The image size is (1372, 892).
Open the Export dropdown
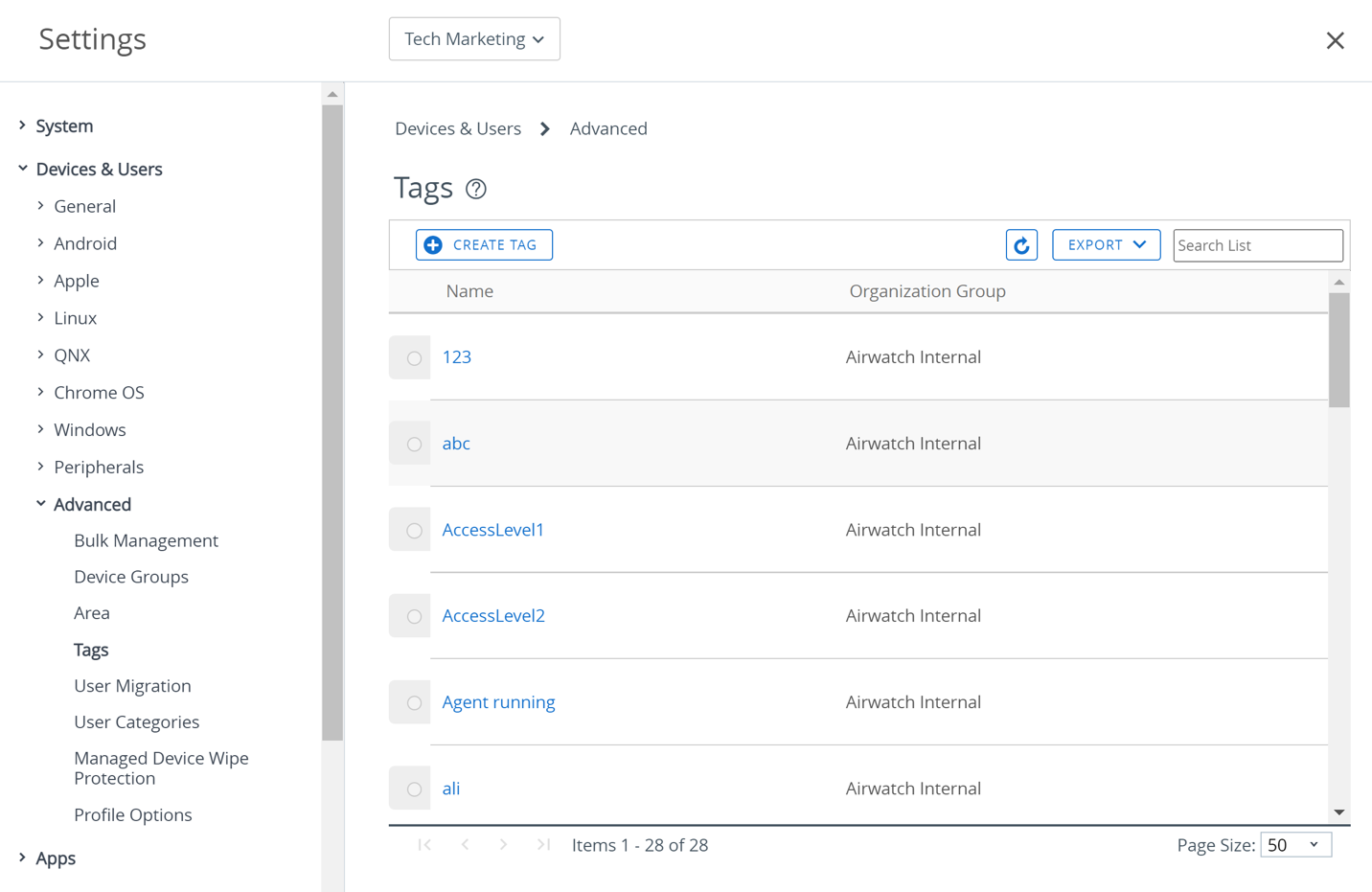1106,244
